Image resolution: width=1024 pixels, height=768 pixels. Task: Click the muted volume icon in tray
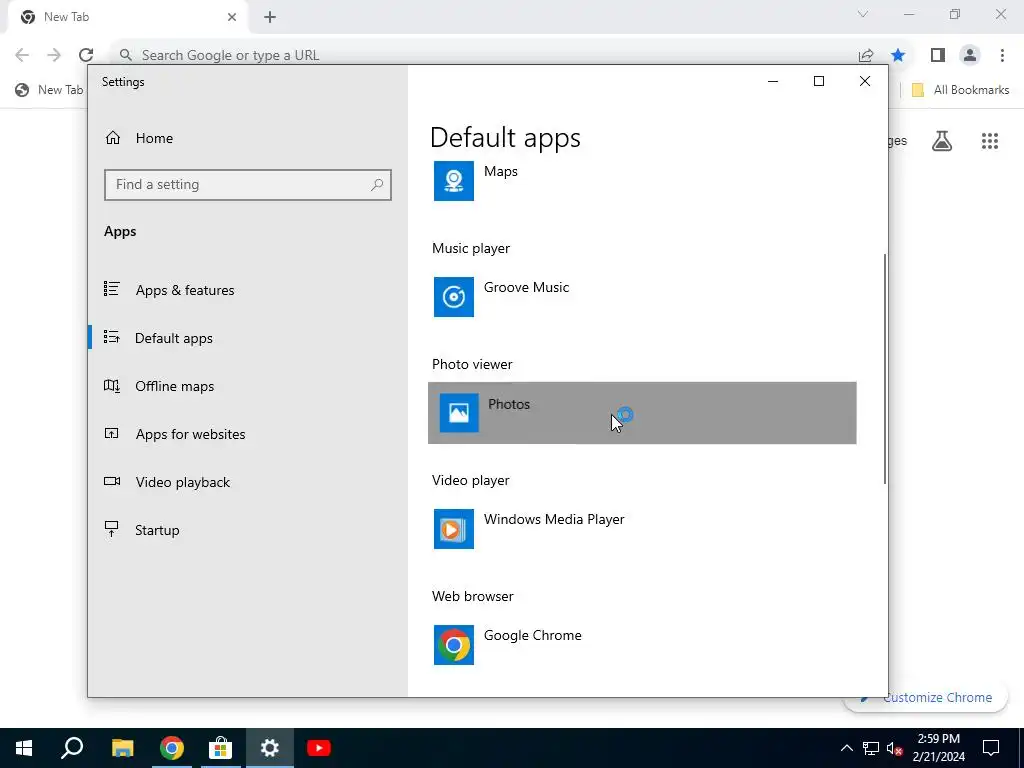894,748
